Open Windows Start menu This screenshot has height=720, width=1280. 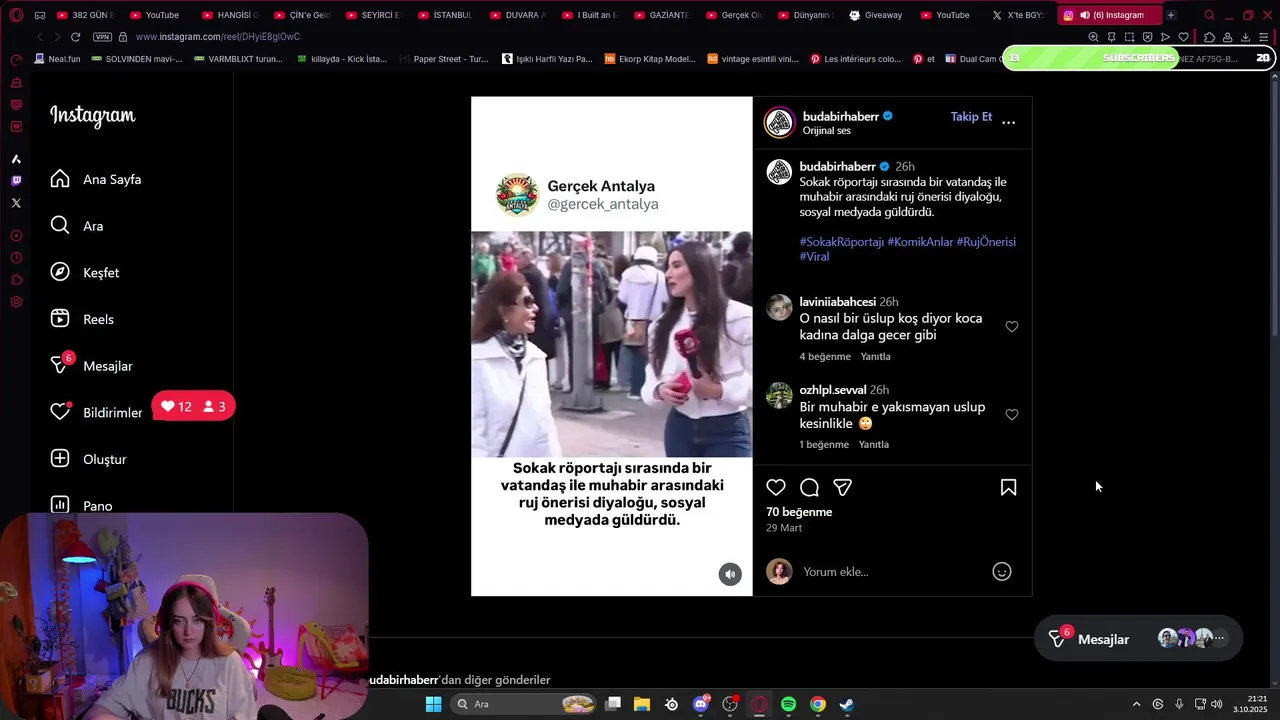(x=433, y=704)
